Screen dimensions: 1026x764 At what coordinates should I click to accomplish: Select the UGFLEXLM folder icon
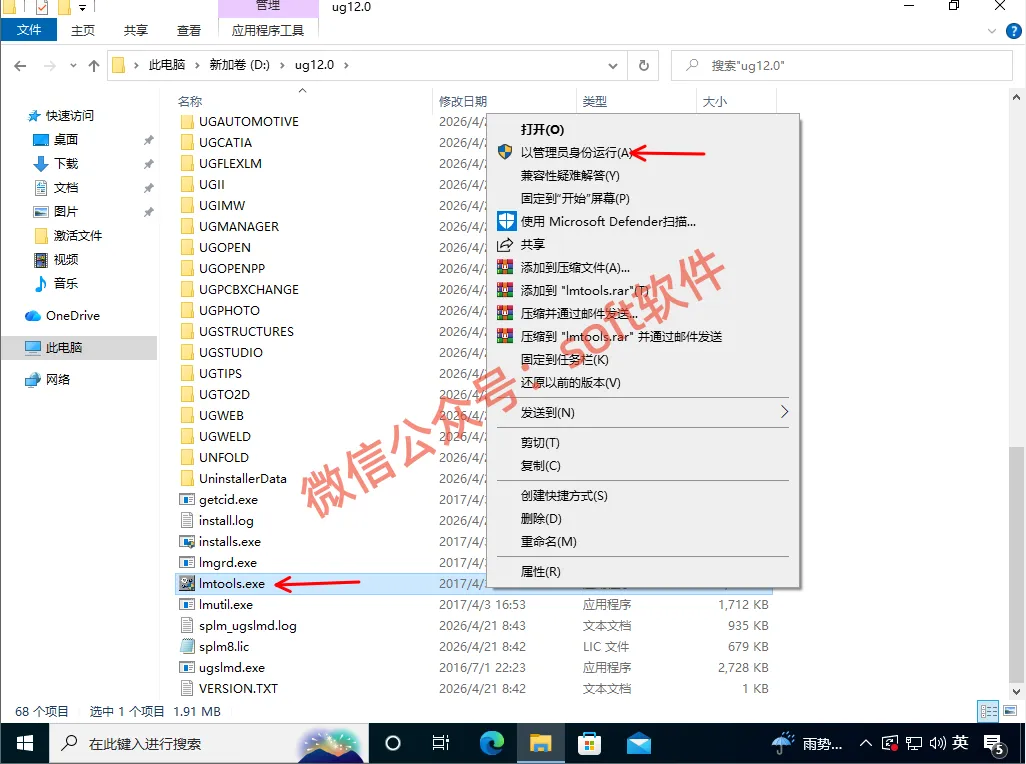[187, 164]
